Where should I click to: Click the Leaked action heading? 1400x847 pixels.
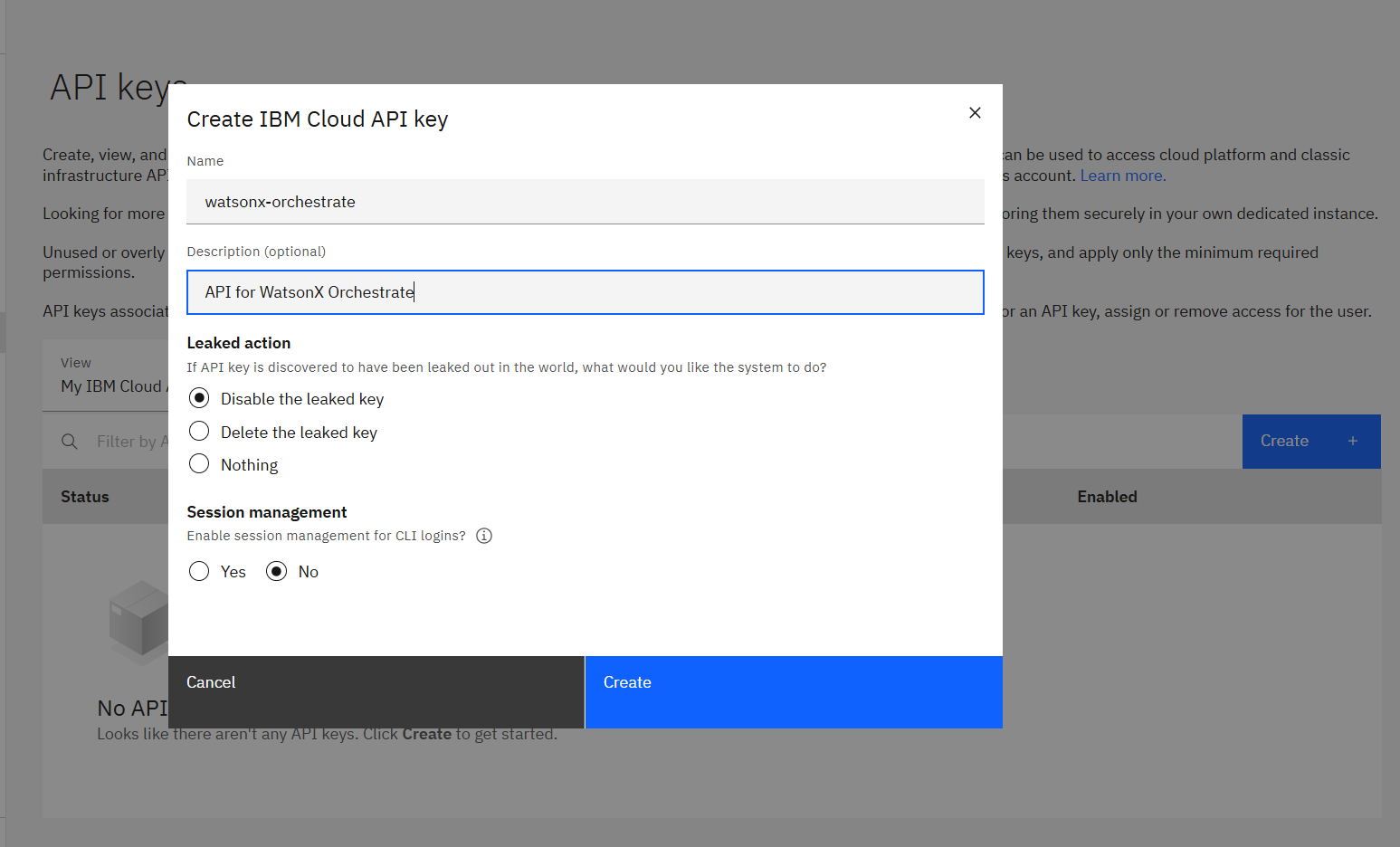[239, 343]
